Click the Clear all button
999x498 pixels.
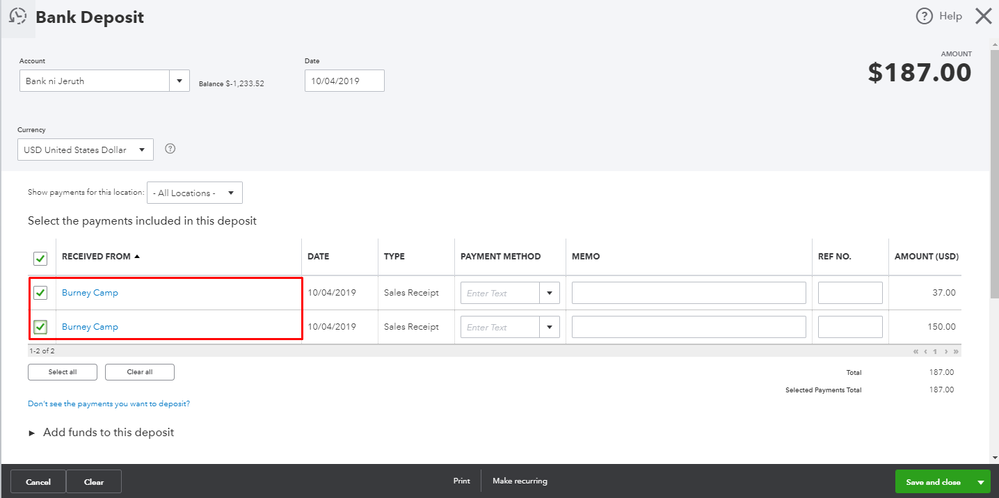click(x=140, y=372)
